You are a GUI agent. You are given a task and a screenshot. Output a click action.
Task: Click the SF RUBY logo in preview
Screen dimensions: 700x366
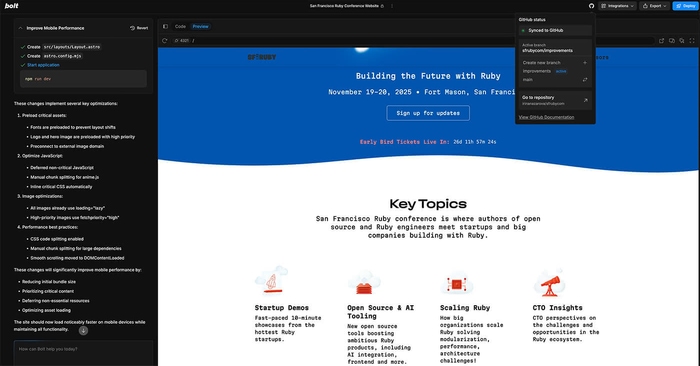pos(262,57)
